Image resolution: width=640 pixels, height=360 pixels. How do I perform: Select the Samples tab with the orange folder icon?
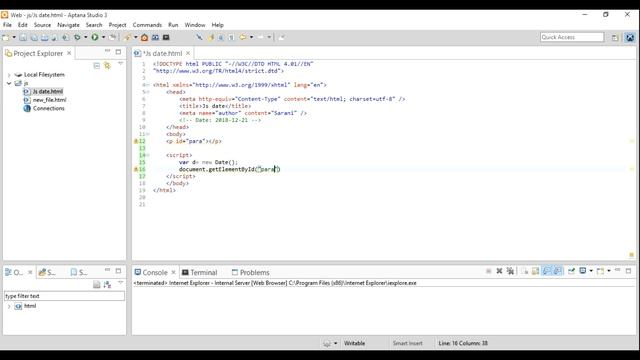pyautogui.click(x=47, y=272)
